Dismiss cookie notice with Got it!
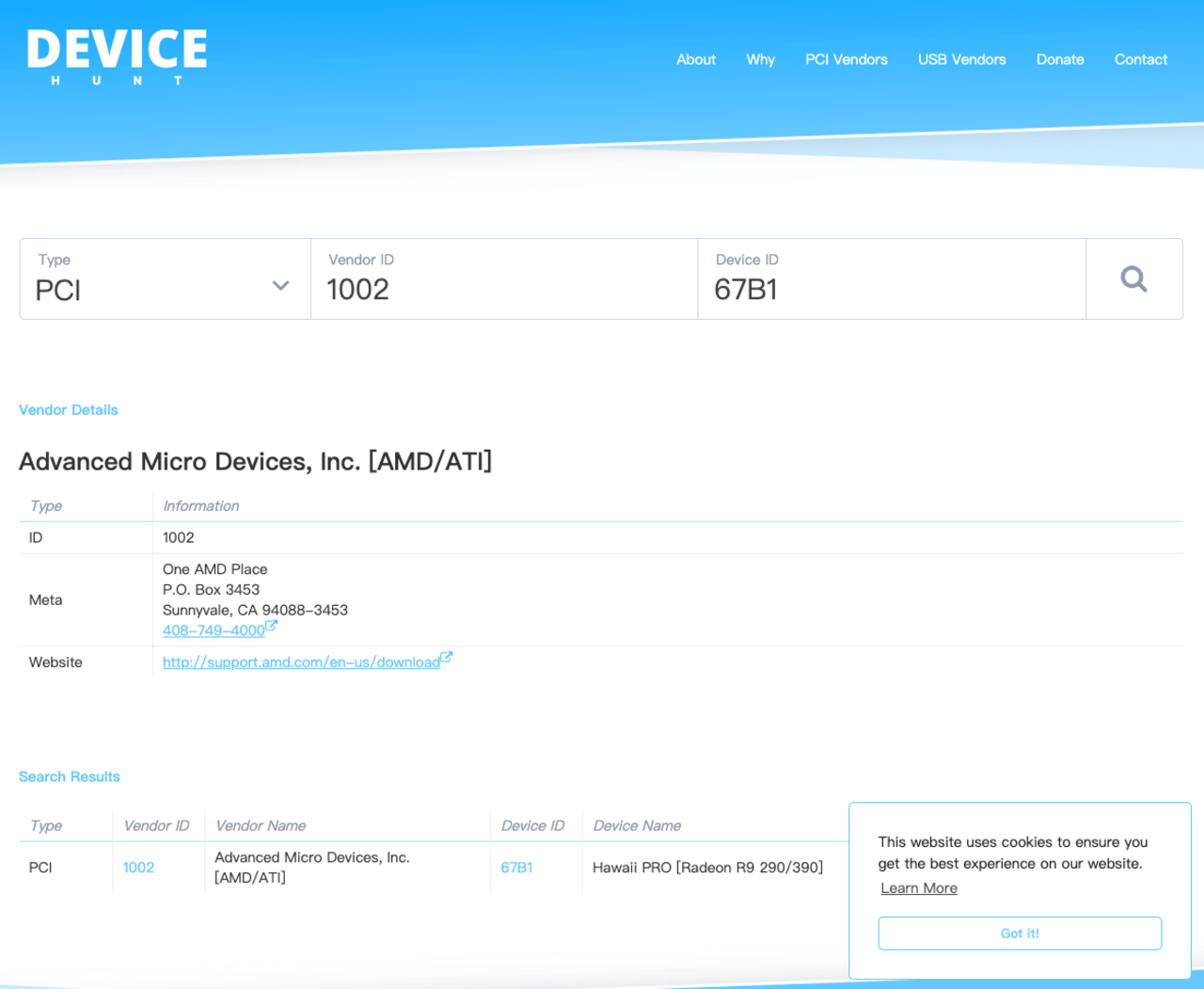 click(x=1020, y=933)
